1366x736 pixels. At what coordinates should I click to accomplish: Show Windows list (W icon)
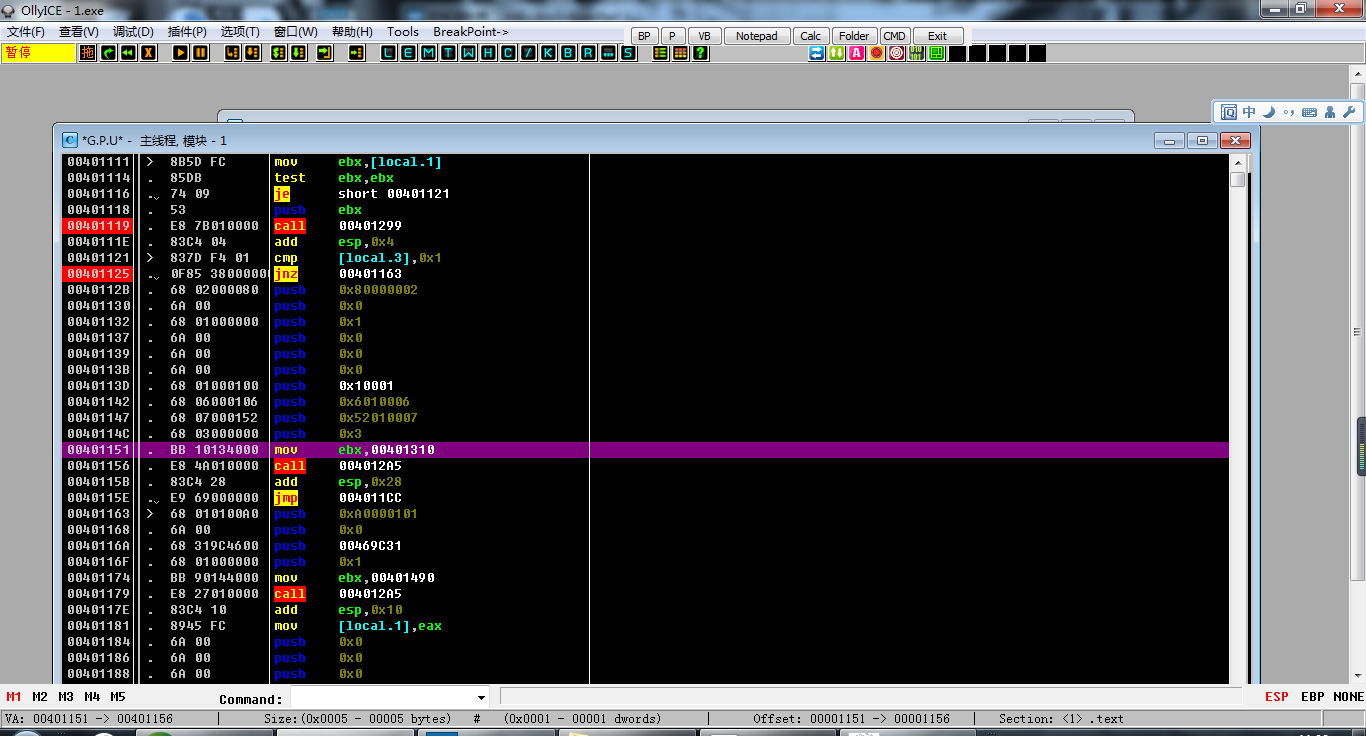pyautogui.click(x=468, y=53)
